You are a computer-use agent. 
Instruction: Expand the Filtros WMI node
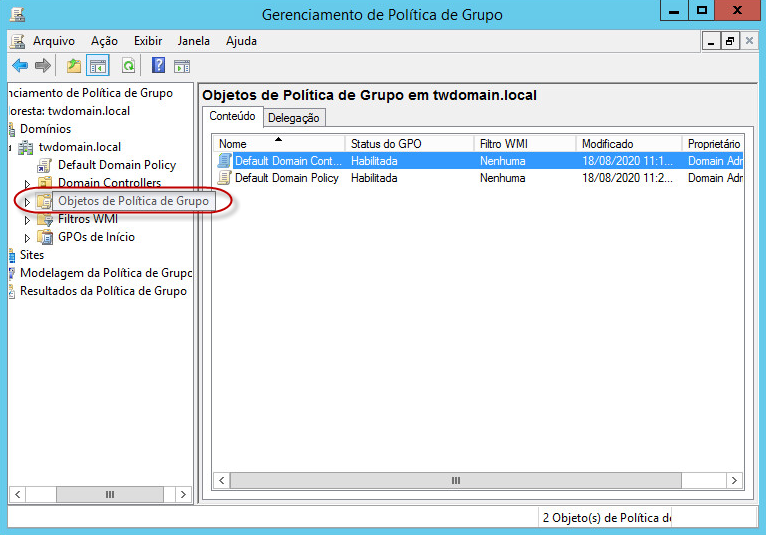tap(27, 220)
